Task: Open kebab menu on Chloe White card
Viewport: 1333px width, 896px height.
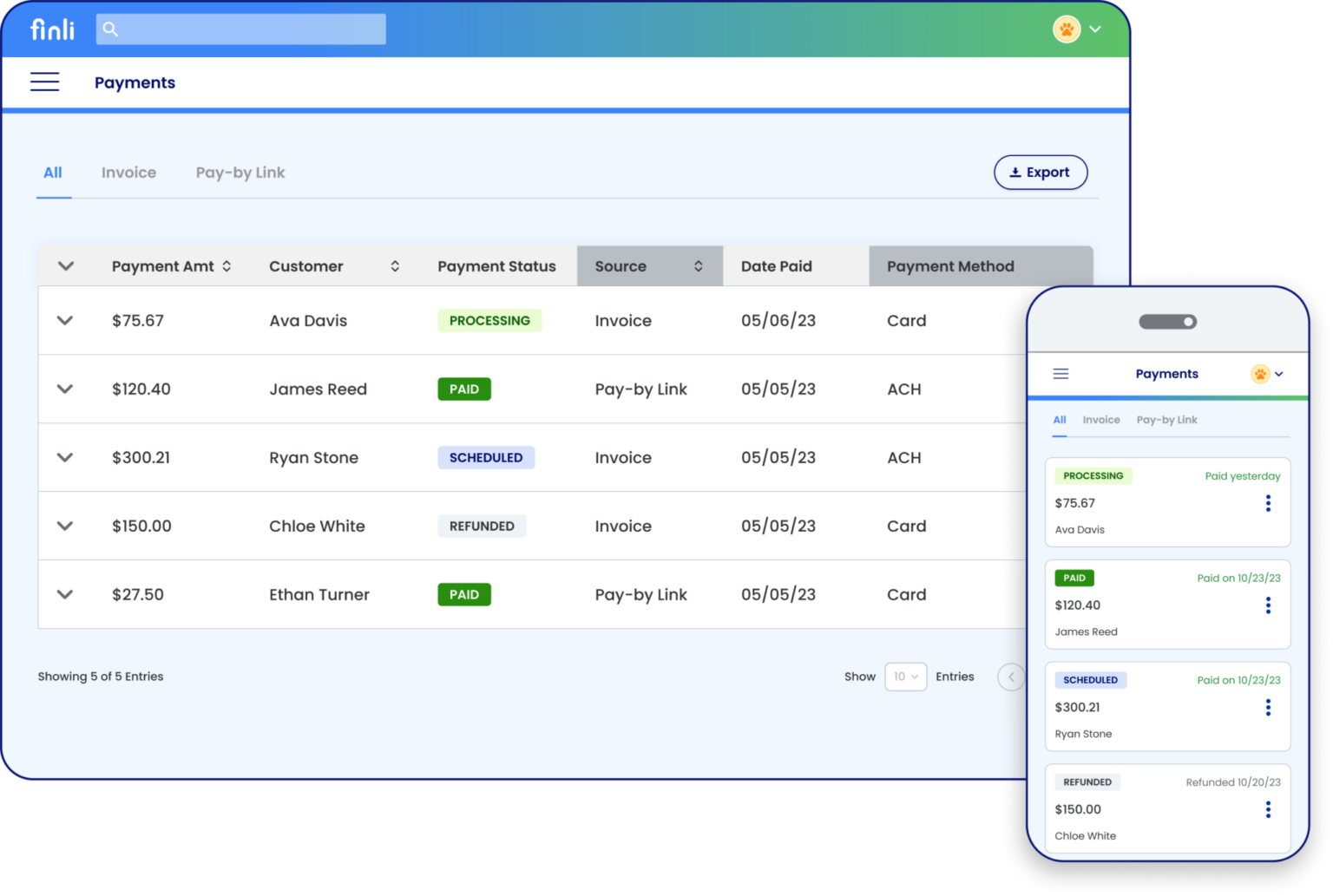Action: pyautogui.click(x=1268, y=808)
